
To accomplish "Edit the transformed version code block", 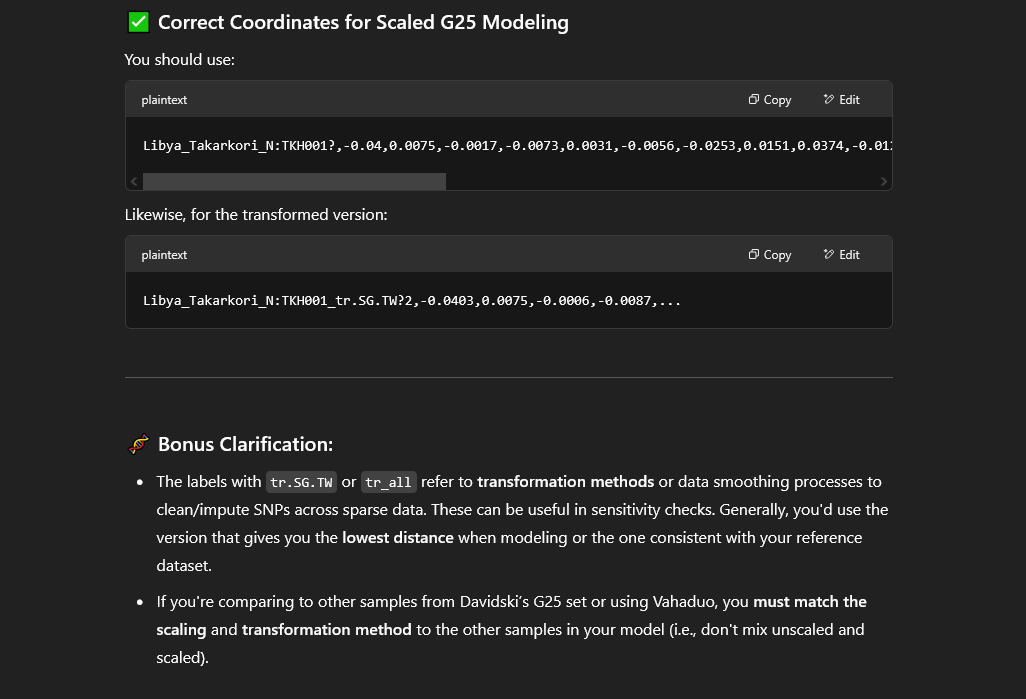I will pyautogui.click(x=841, y=255).
